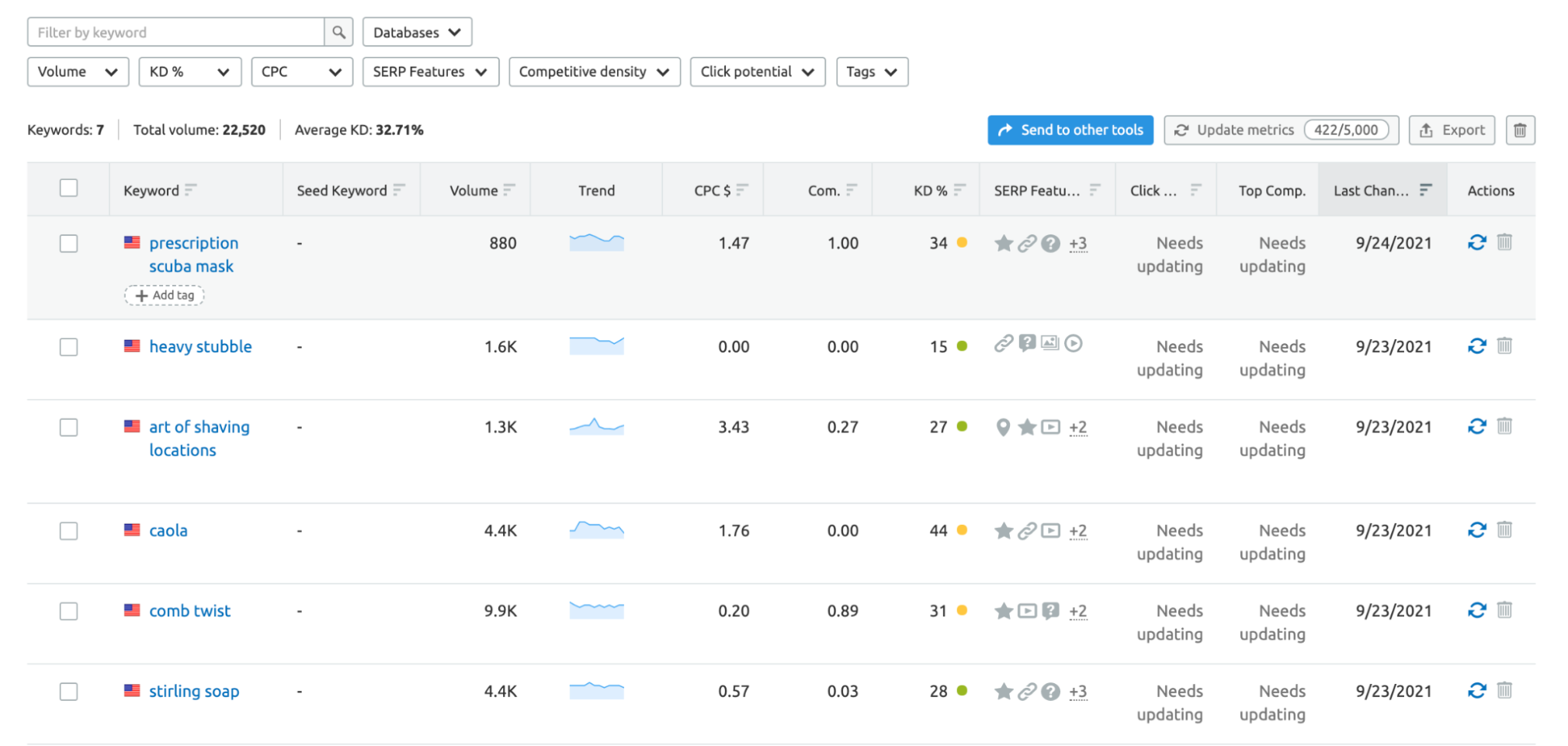Open the Click potential filter

click(758, 72)
